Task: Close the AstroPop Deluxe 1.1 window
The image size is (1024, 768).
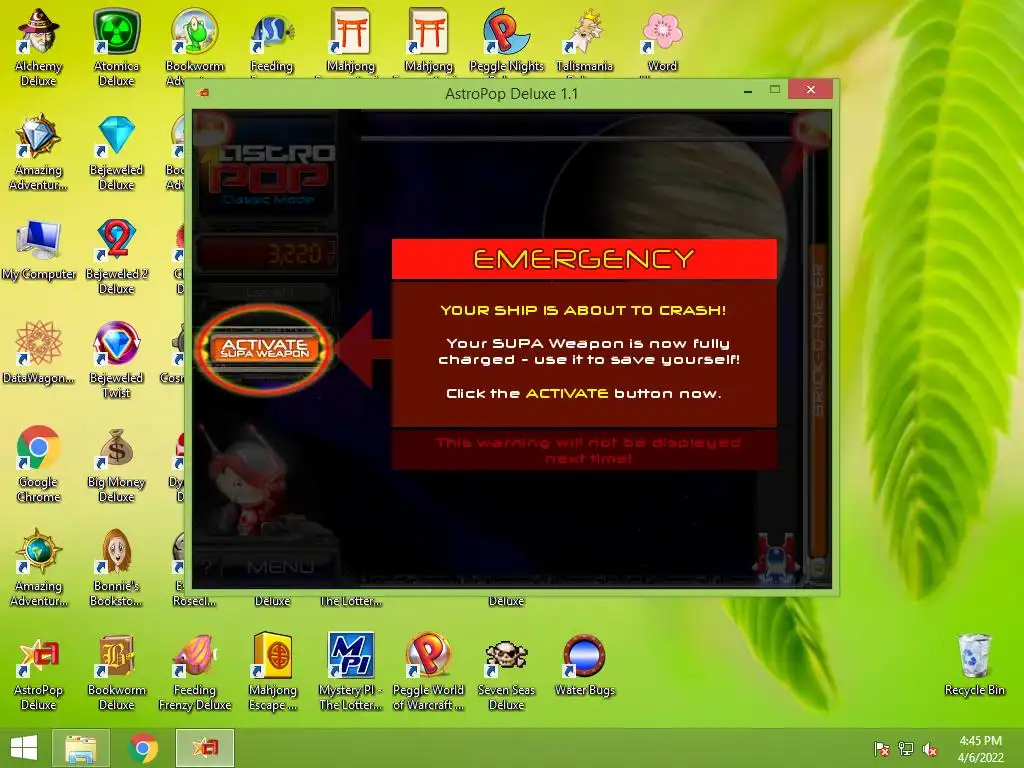Action: click(810, 89)
